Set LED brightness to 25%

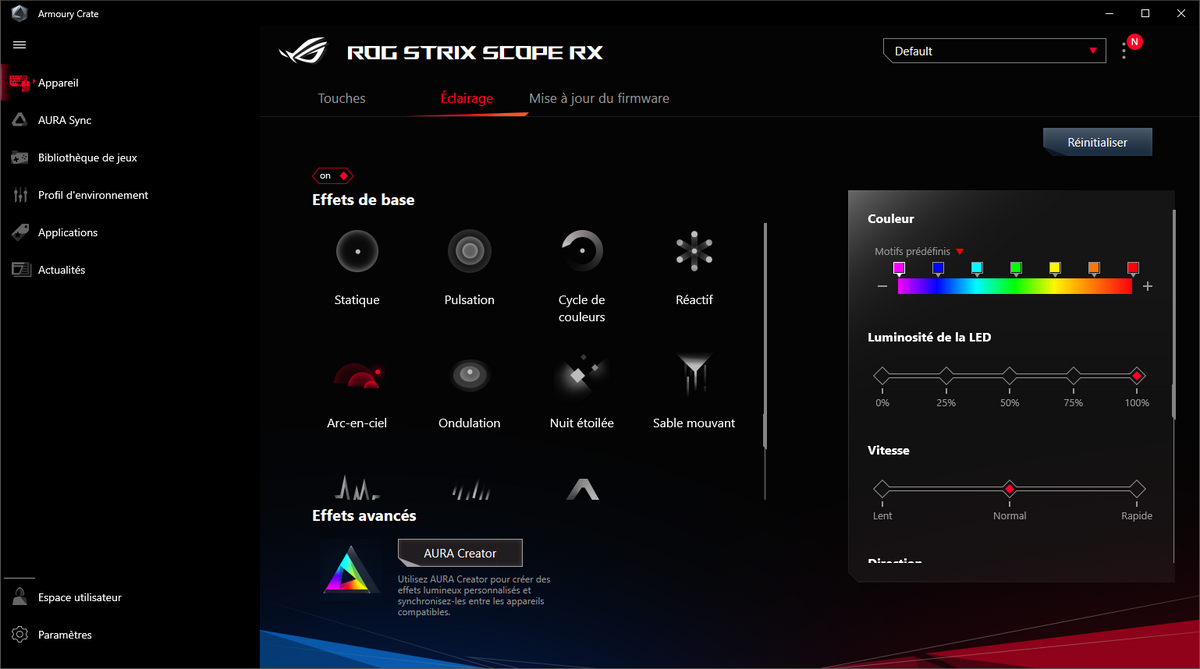pyautogui.click(x=946, y=376)
